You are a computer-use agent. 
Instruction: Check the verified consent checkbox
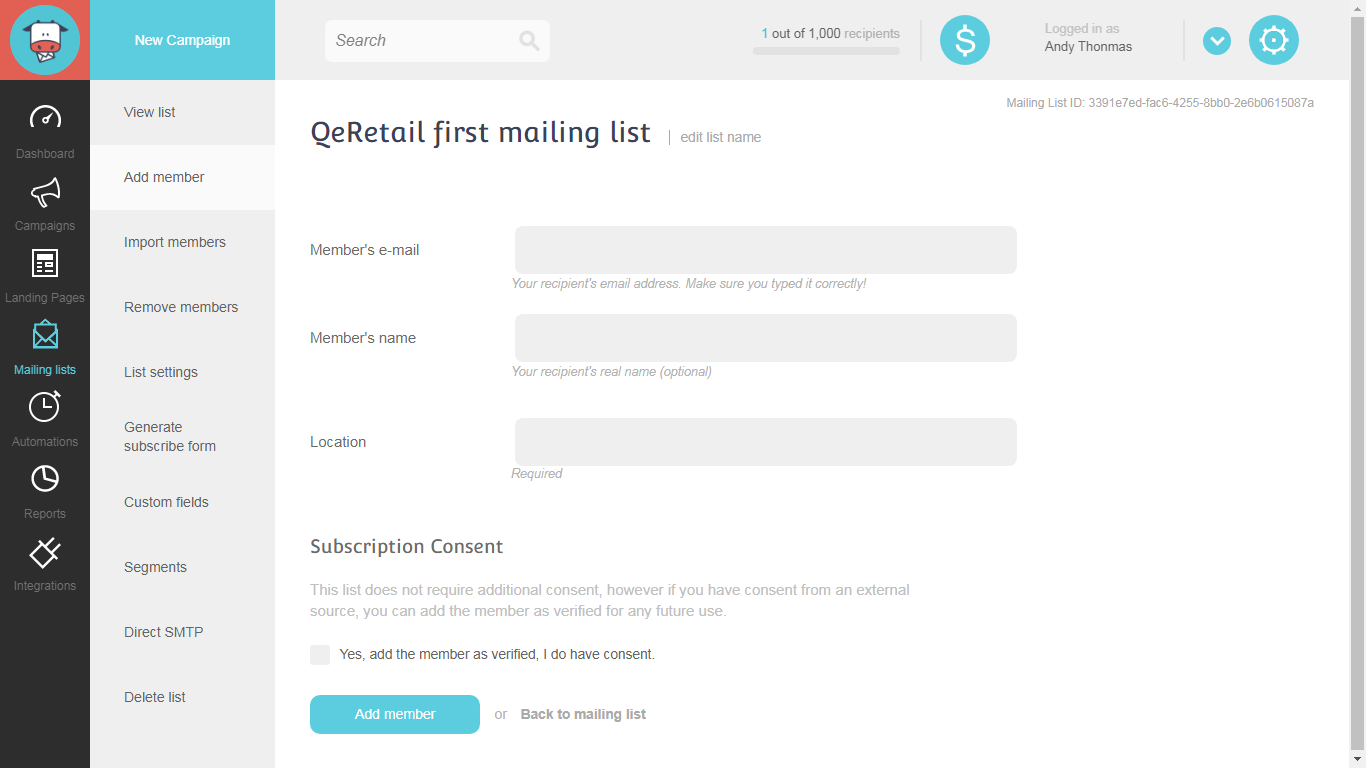coord(320,655)
